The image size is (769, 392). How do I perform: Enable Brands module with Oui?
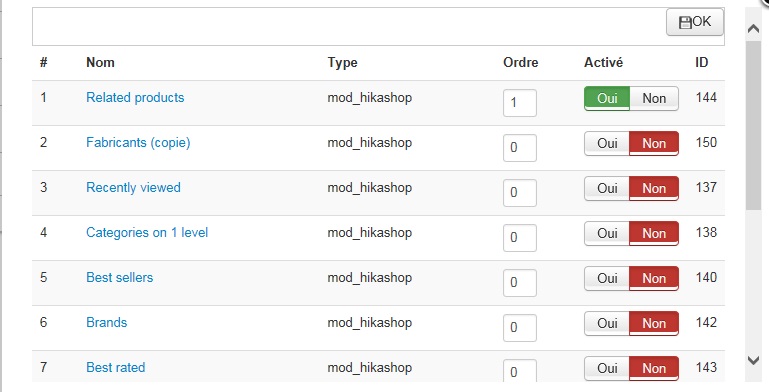coord(607,324)
